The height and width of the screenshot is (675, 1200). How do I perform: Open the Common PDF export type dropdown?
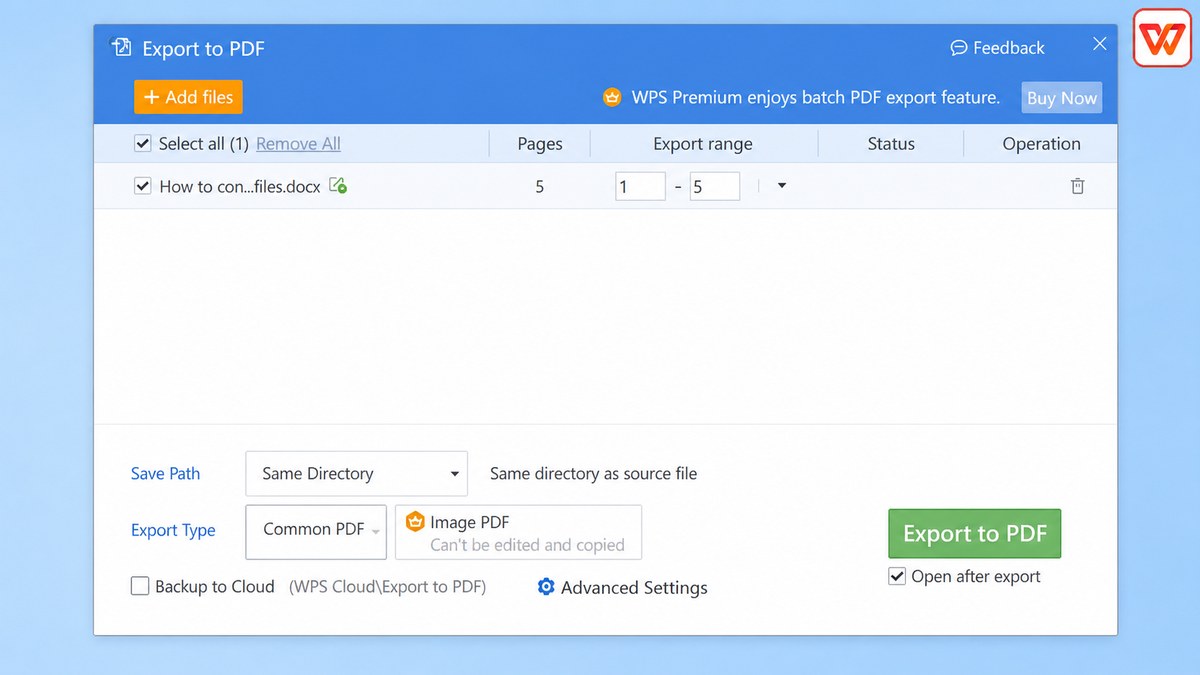(x=316, y=531)
